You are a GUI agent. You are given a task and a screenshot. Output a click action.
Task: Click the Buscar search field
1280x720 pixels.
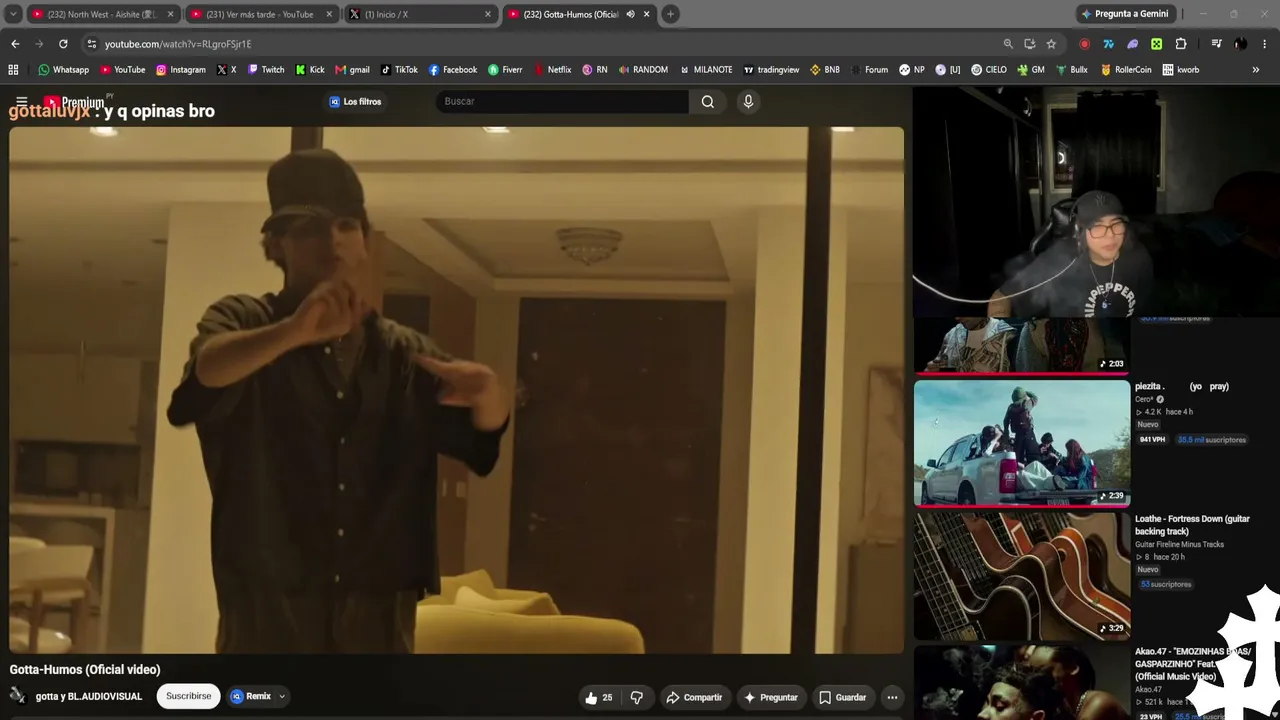pyautogui.click(x=562, y=101)
